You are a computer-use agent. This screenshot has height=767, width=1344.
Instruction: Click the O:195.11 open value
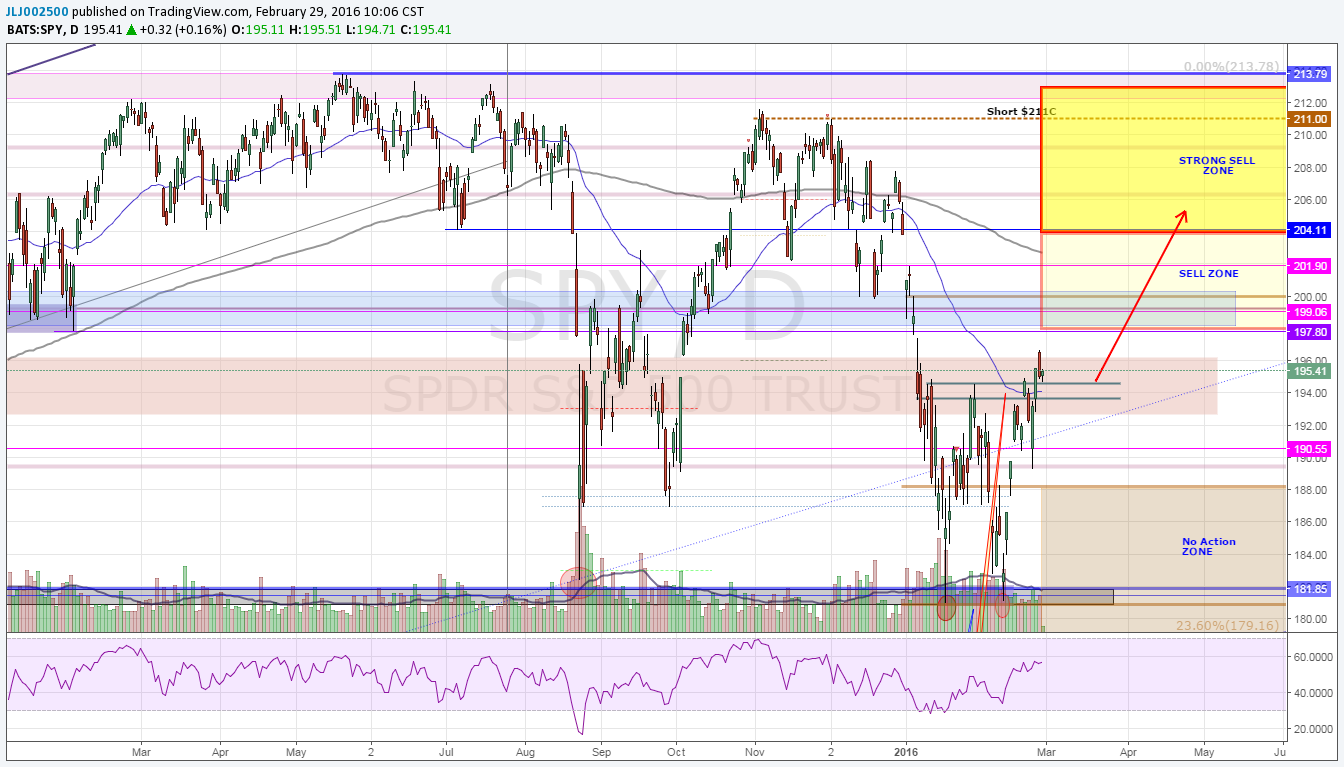pyautogui.click(x=256, y=30)
